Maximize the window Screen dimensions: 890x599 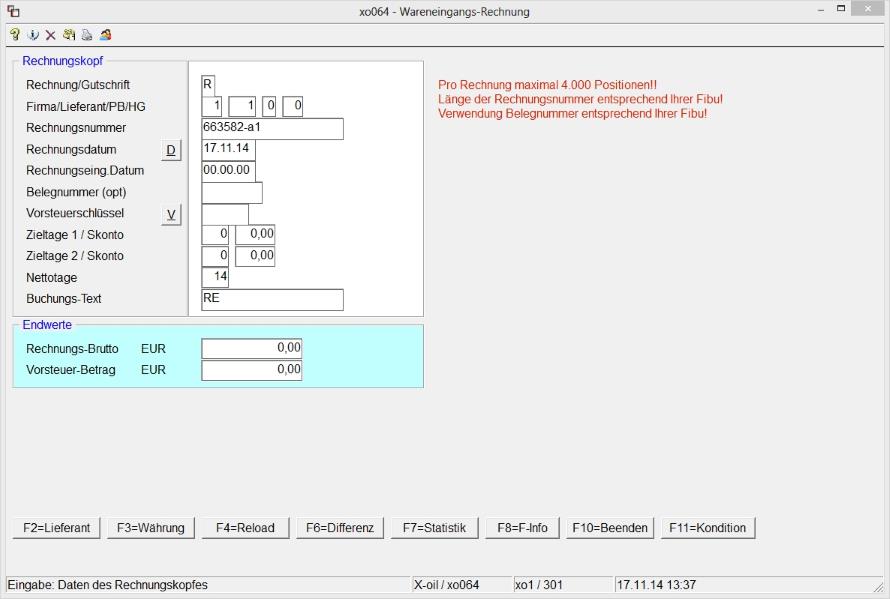tap(841, 9)
